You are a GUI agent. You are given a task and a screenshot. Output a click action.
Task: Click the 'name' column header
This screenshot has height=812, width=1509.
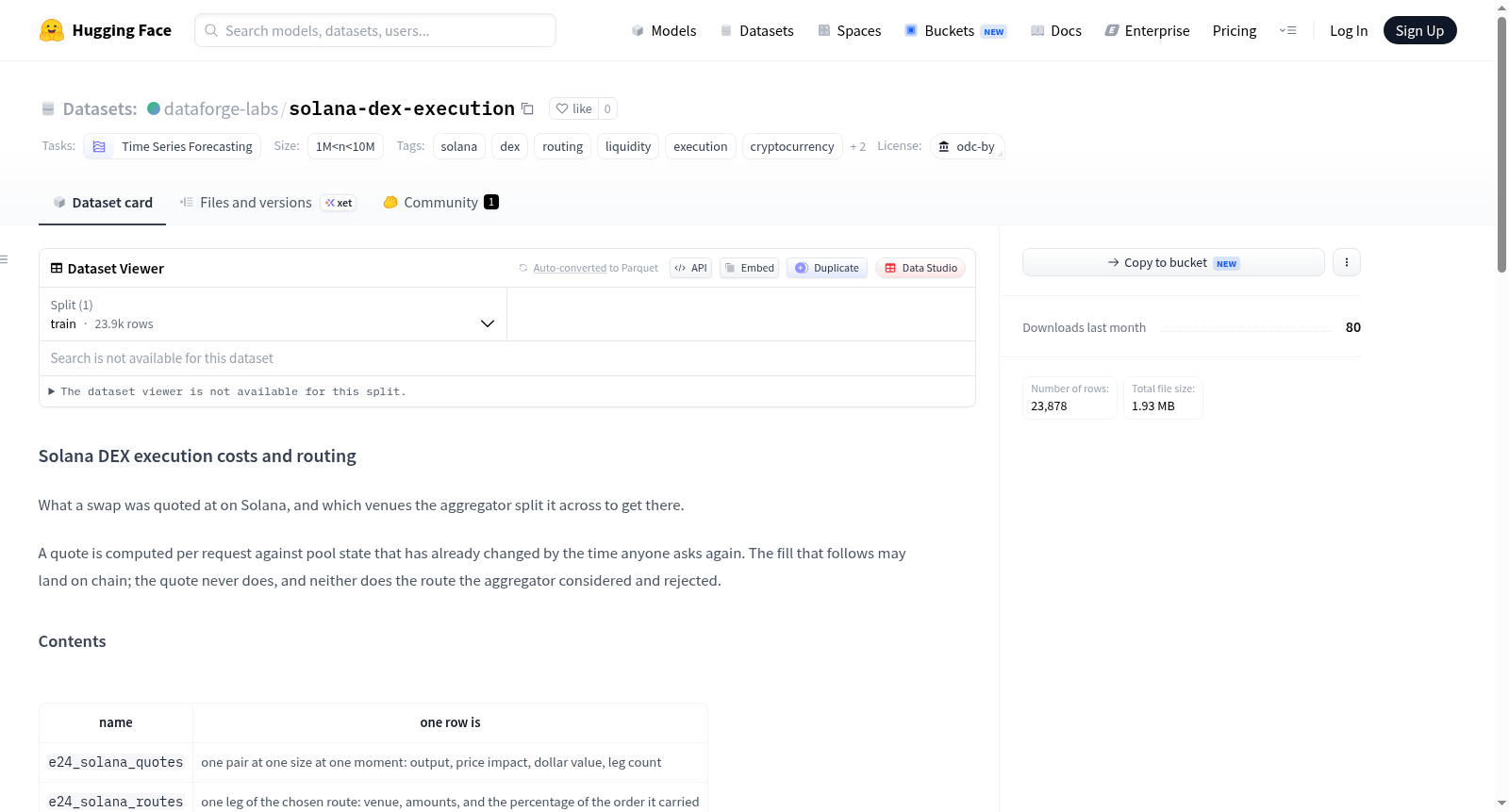click(116, 722)
